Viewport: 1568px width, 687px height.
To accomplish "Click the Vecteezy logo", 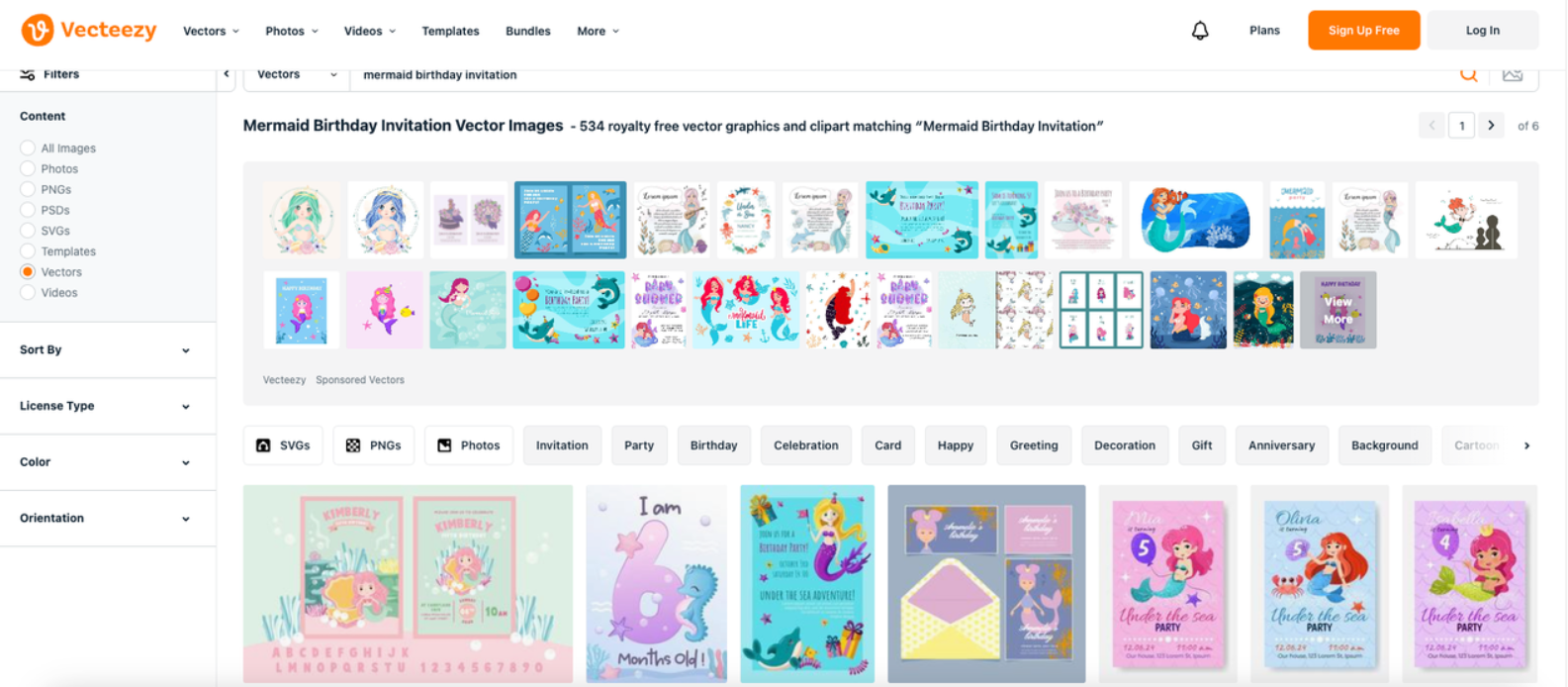I will (x=89, y=31).
